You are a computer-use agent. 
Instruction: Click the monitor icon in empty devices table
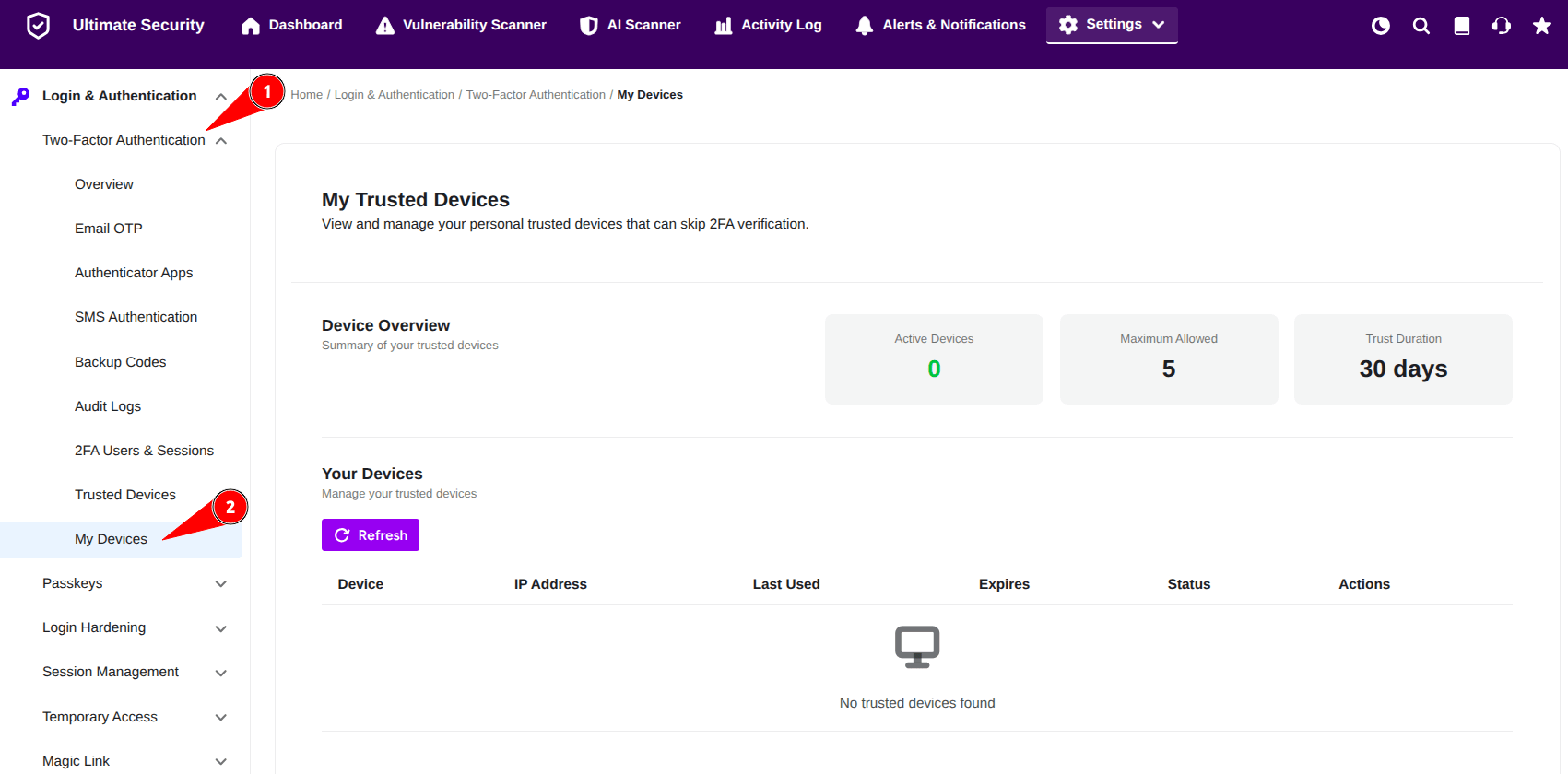[917, 647]
